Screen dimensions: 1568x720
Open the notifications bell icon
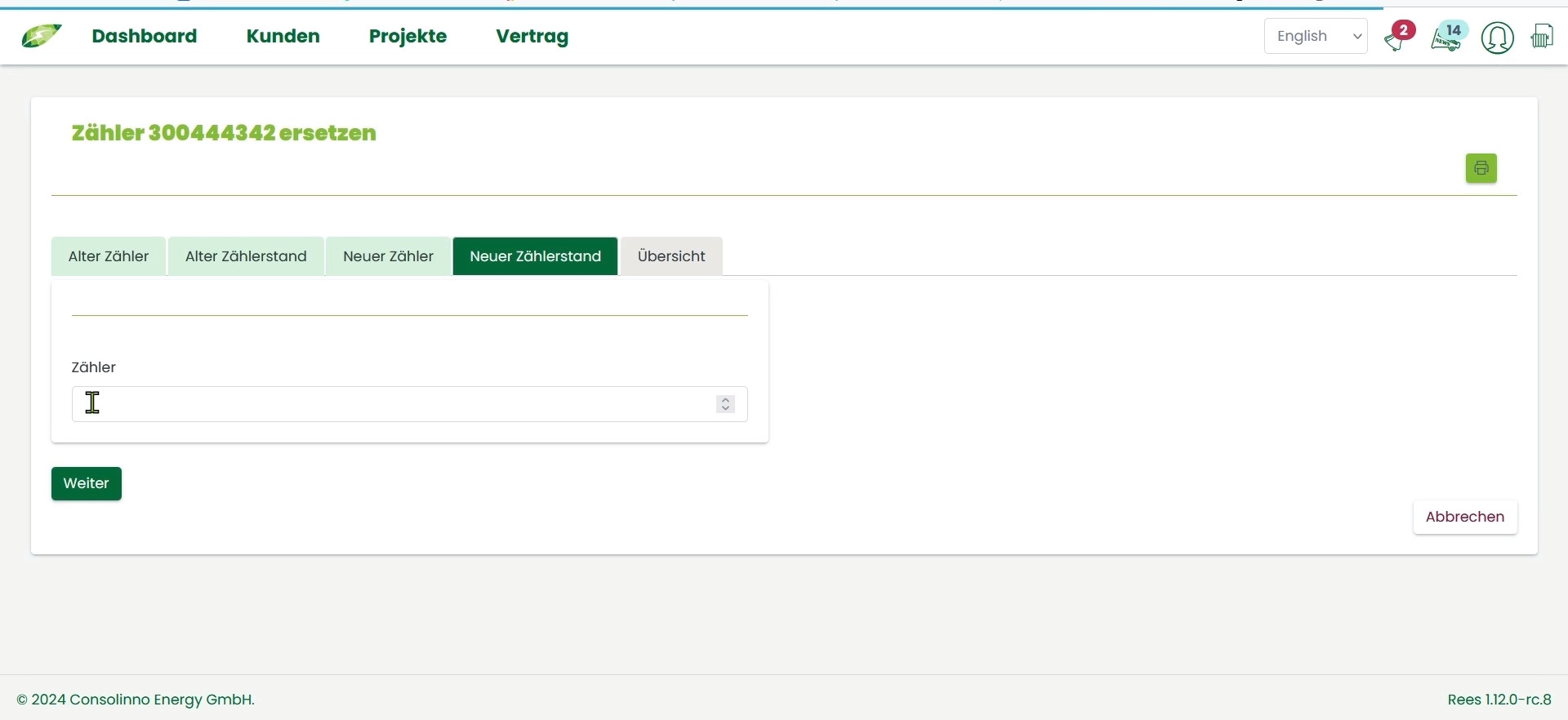(1396, 38)
